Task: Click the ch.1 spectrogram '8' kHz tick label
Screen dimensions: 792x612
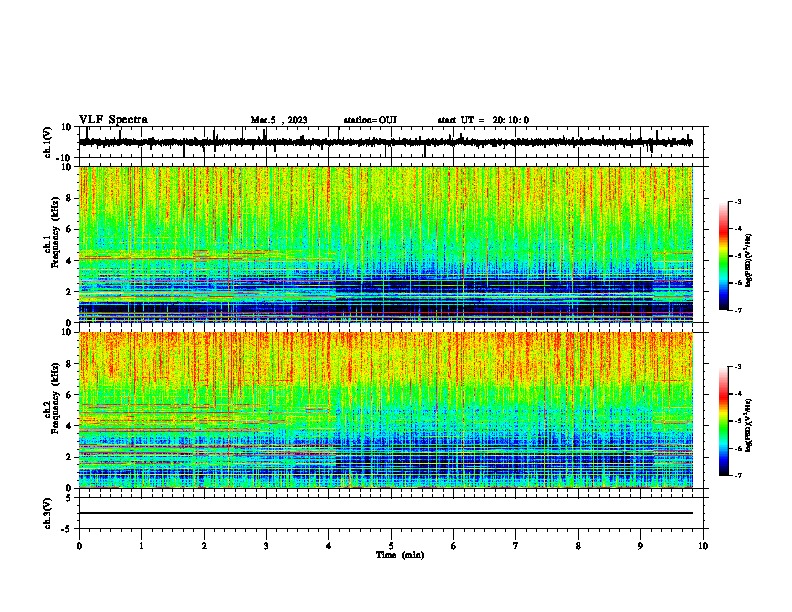Action: pyautogui.click(x=69, y=198)
